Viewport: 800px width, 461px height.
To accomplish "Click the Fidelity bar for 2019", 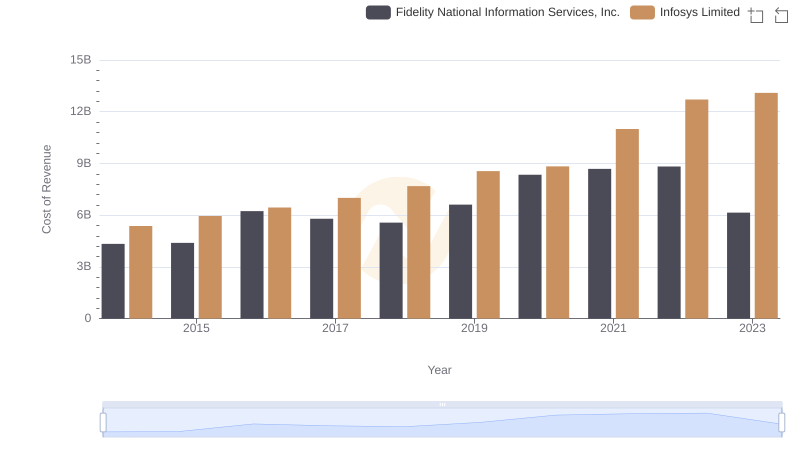I will tap(460, 262).
